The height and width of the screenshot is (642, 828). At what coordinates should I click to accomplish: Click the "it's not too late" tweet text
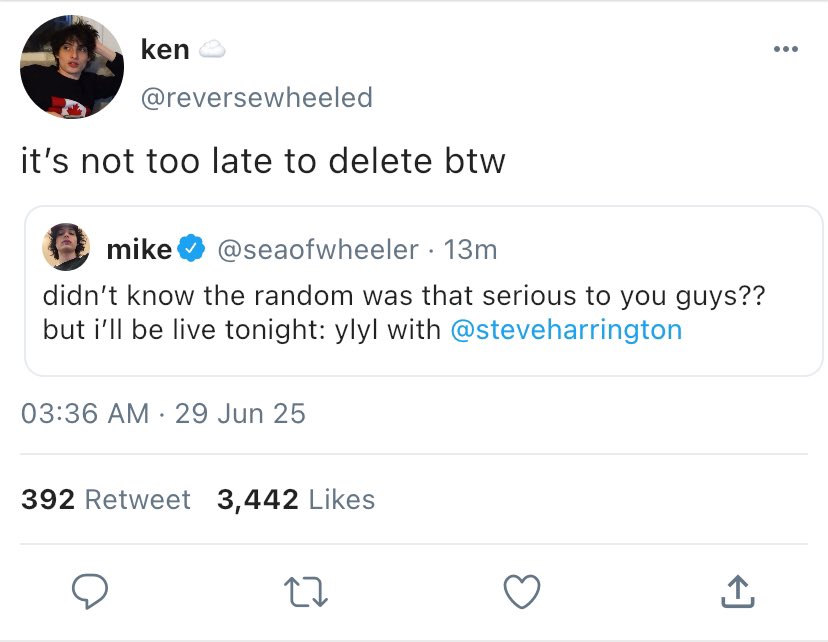click(263, 161)
